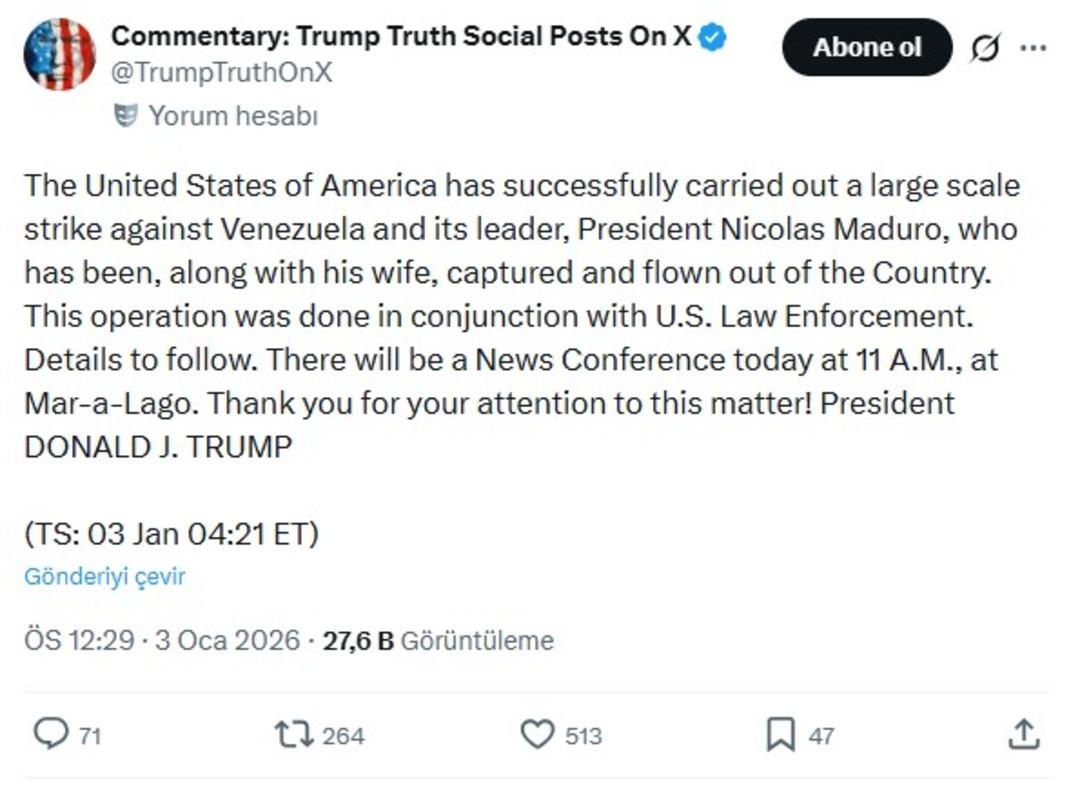The width and height of the screenshot is (1080, 786).
Task: Like the post using the heart icon
Action: (x=537, y=736)
